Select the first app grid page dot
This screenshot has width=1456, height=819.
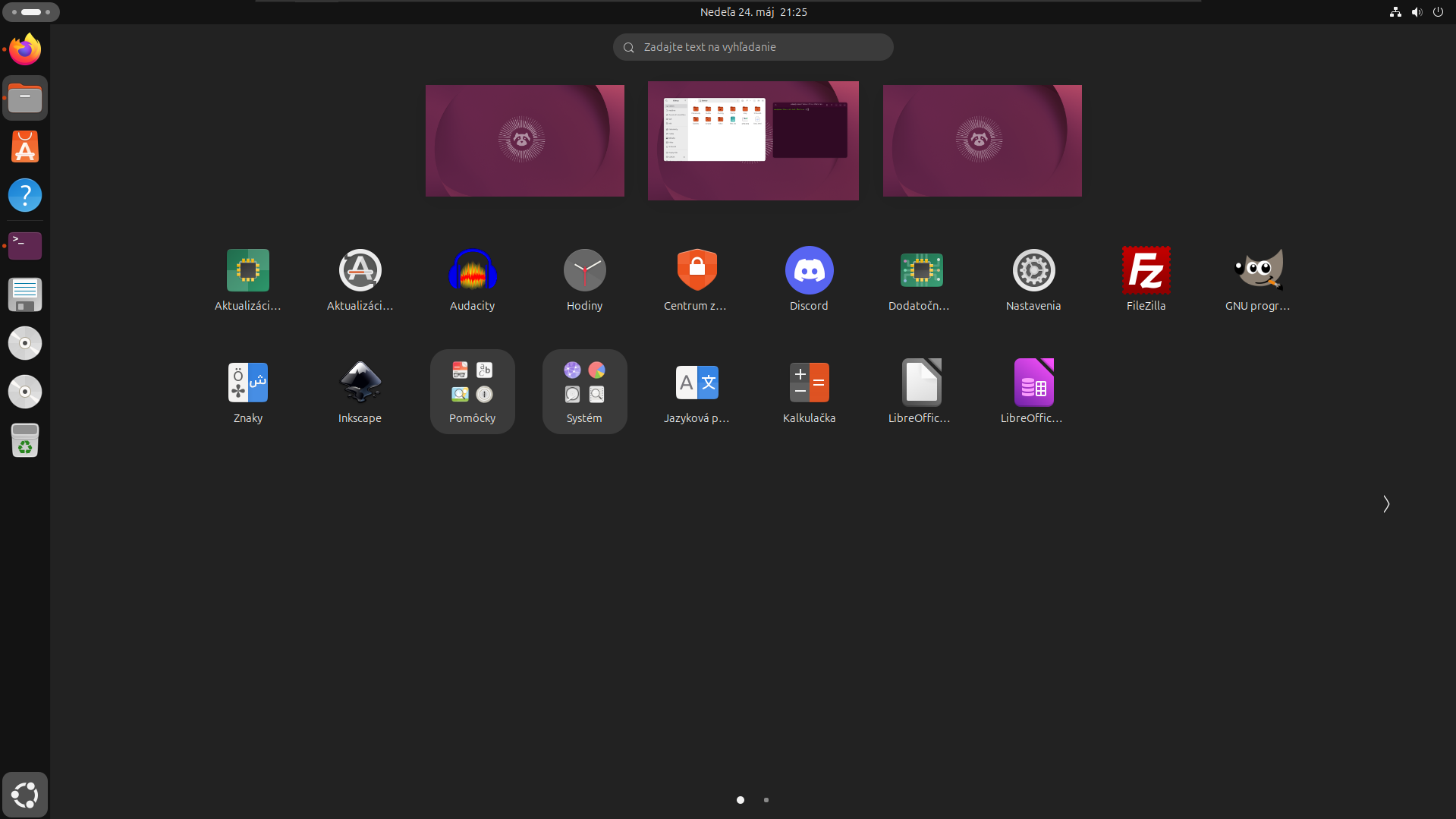(x=741, y=800)
